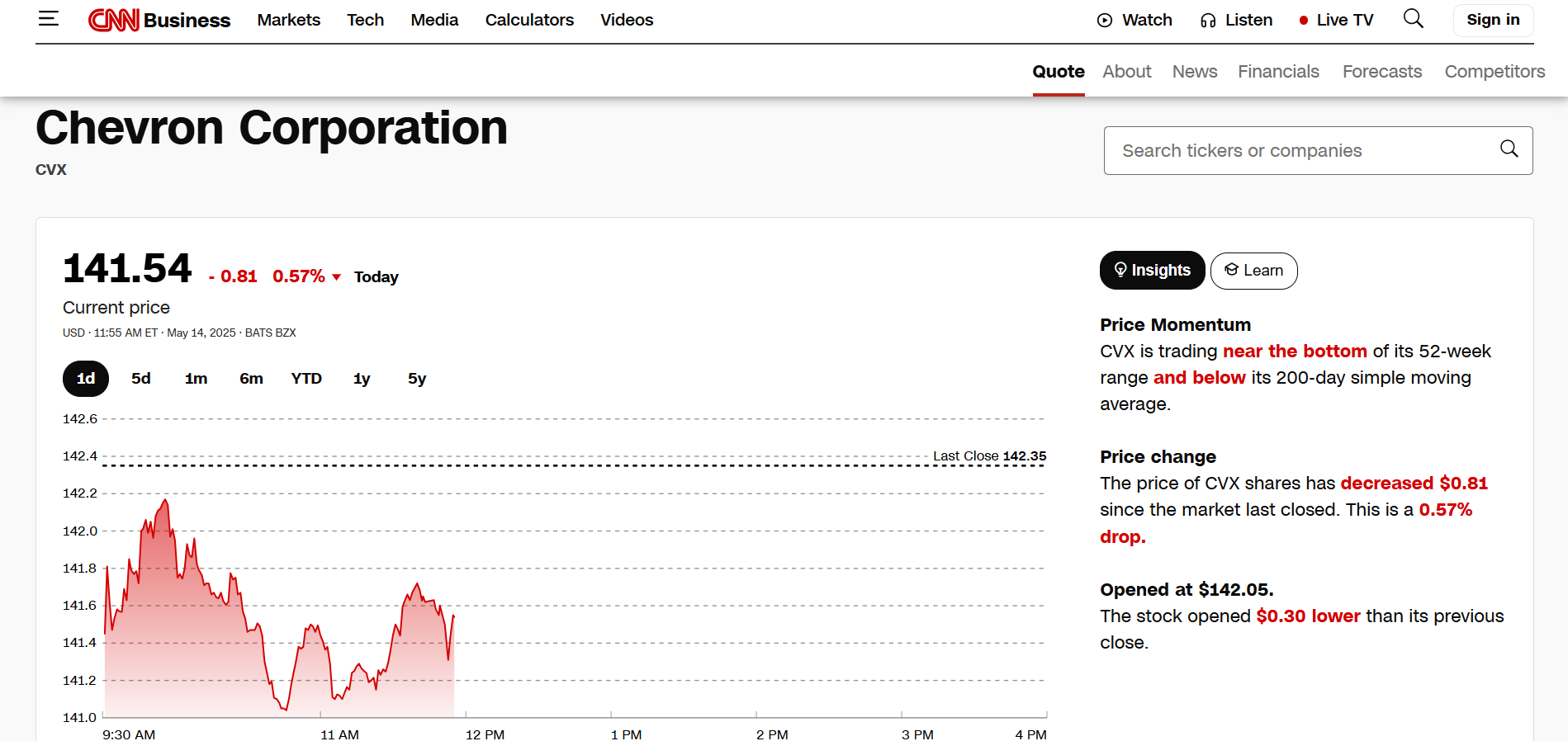Image resolution: width=1568 pixels, height=741 pixels.
Task: Select the 6m chart range
Action: click(251, 379)
